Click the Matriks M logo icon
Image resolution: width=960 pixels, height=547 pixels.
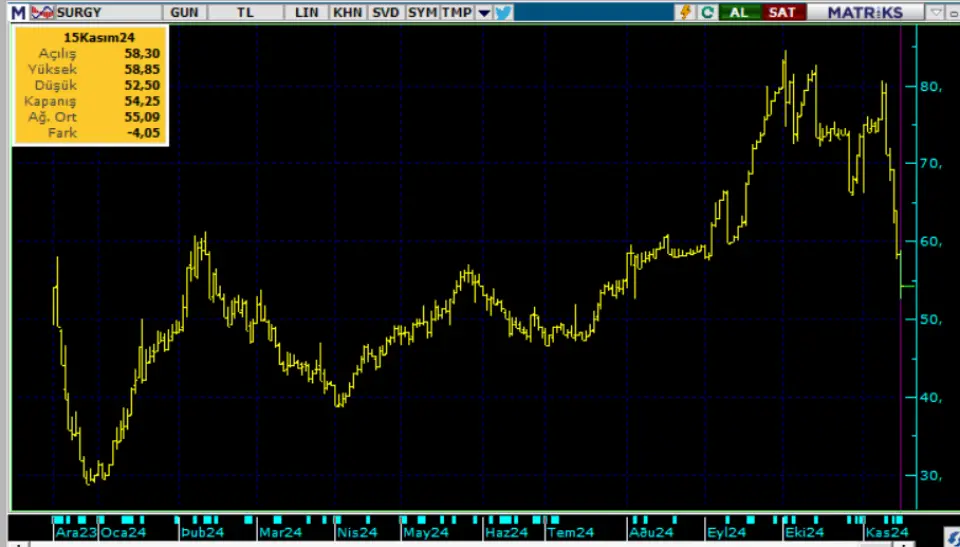click(18, 12)
